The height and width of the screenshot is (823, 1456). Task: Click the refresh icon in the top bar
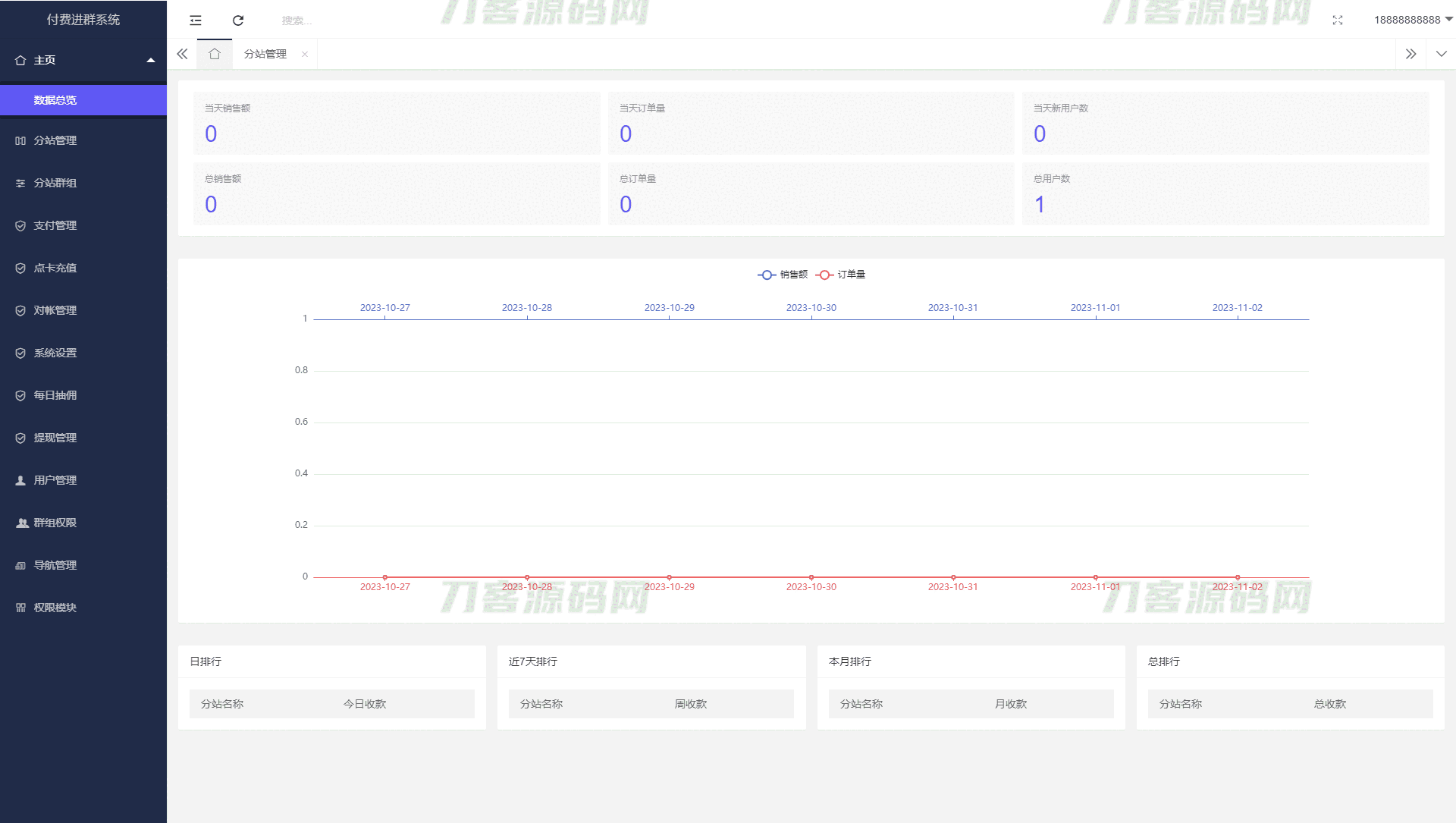pyautogui.click(x=238, y=20)
